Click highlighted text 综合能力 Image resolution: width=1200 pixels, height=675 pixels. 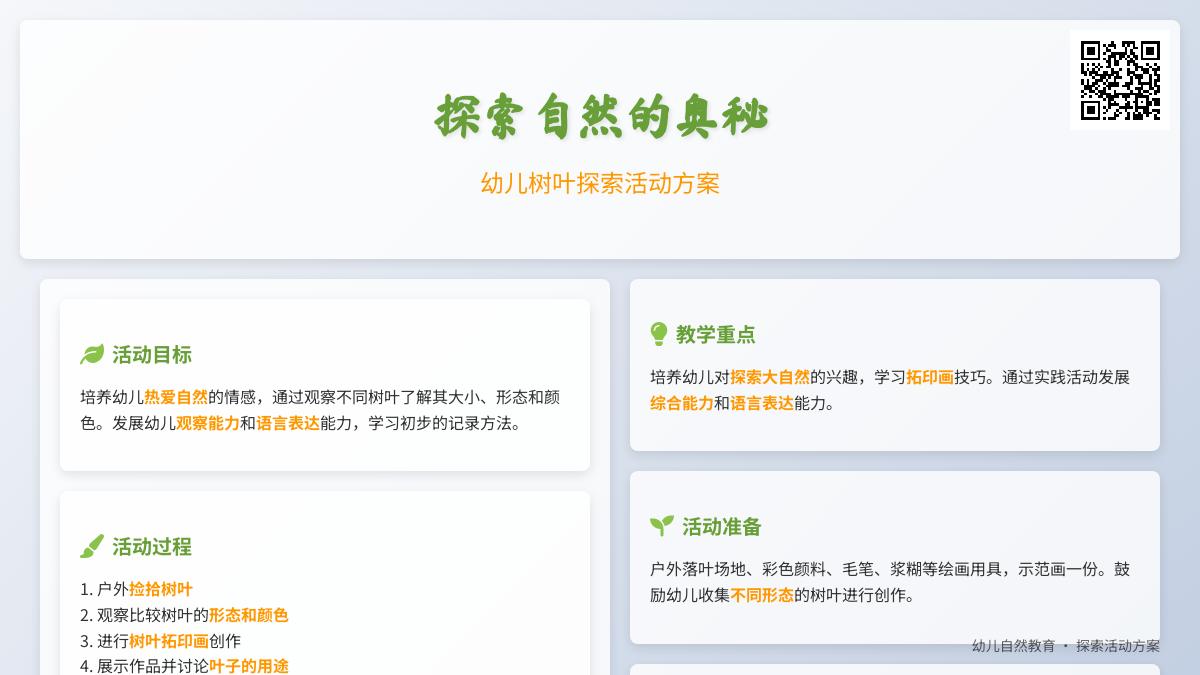tap(682, 403)
